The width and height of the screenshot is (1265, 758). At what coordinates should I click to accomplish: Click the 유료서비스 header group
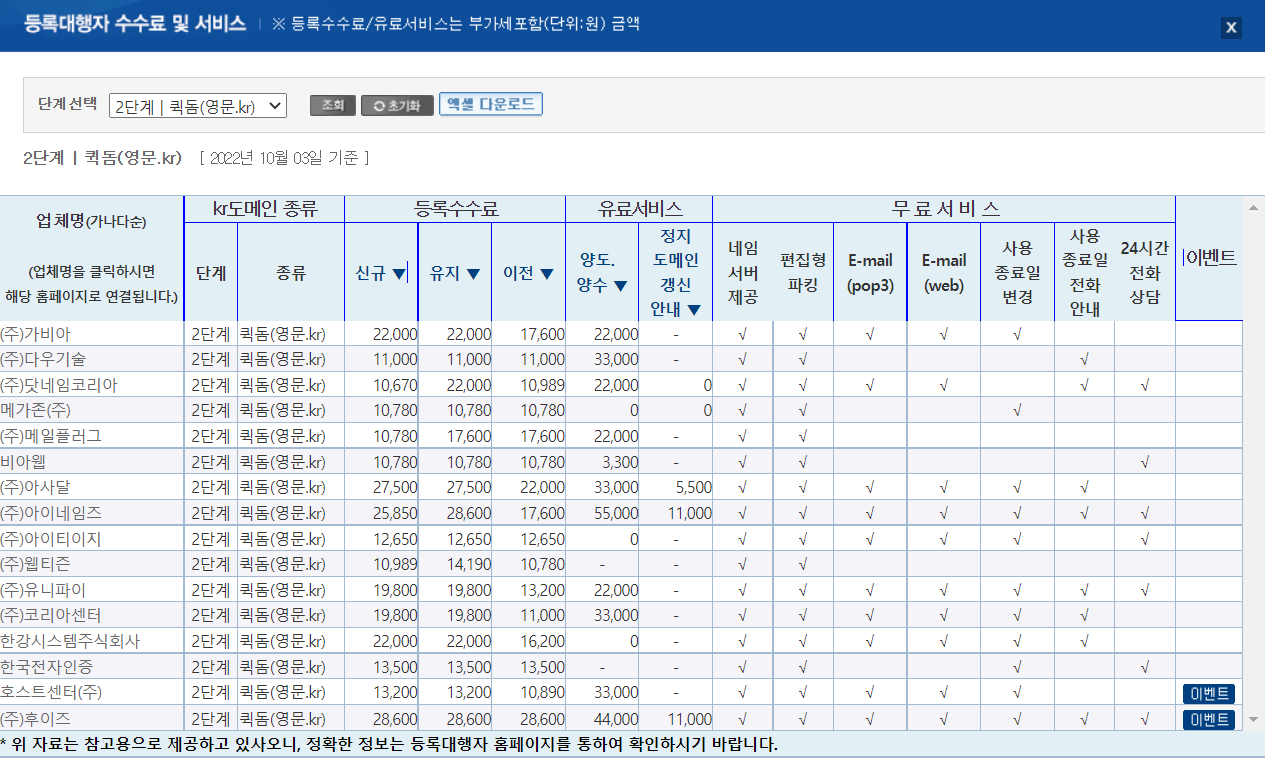[x=639, y=209]
